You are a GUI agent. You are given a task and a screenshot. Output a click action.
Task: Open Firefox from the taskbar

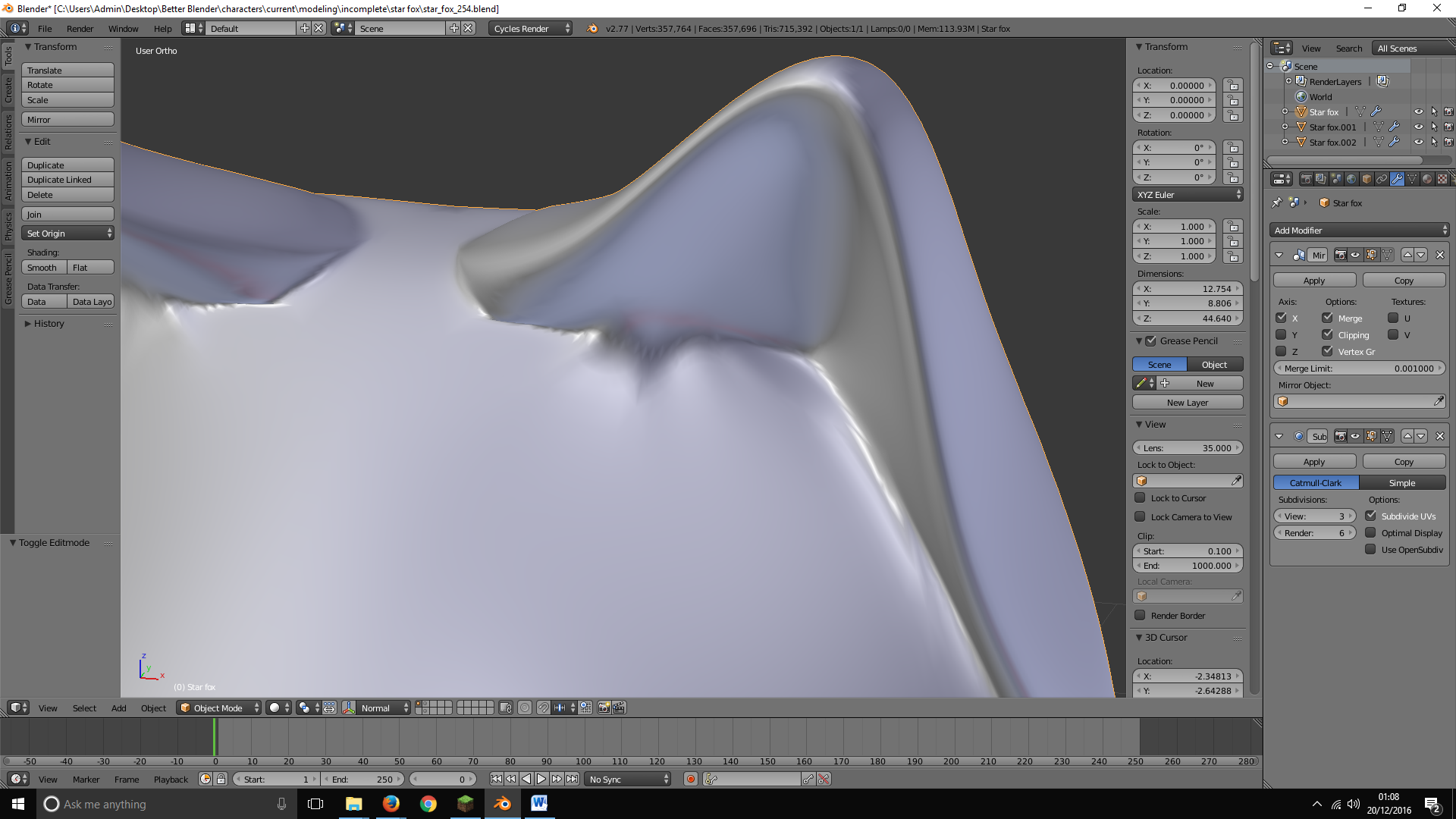[x=391, y=804]
